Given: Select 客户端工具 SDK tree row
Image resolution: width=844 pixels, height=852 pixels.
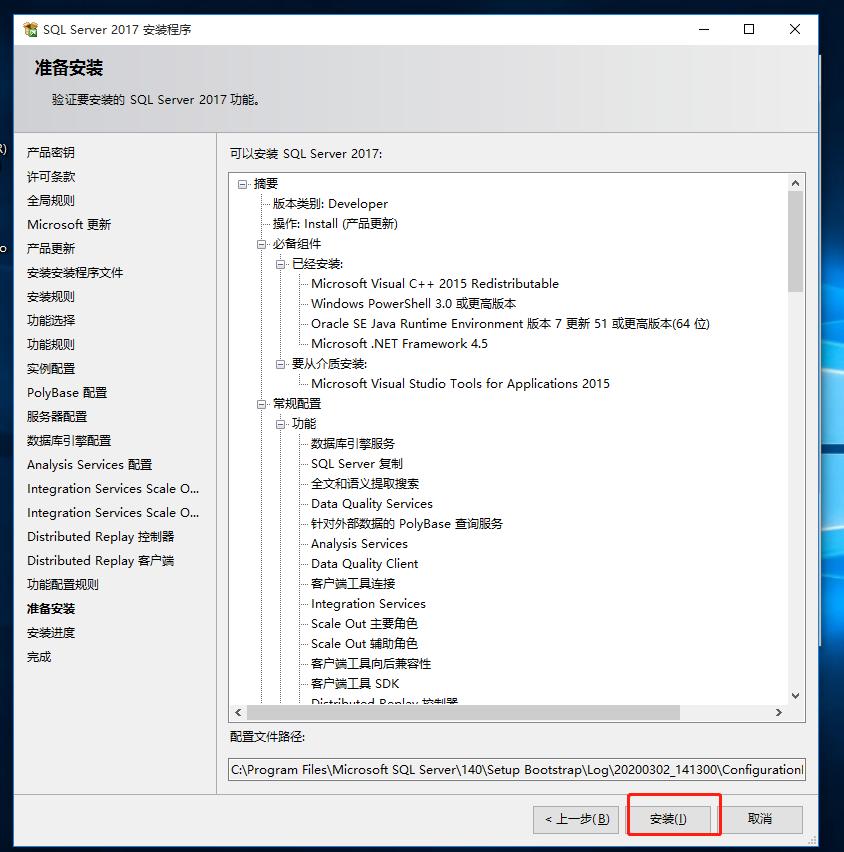Looking at the screenshot, I should [355, 684].
